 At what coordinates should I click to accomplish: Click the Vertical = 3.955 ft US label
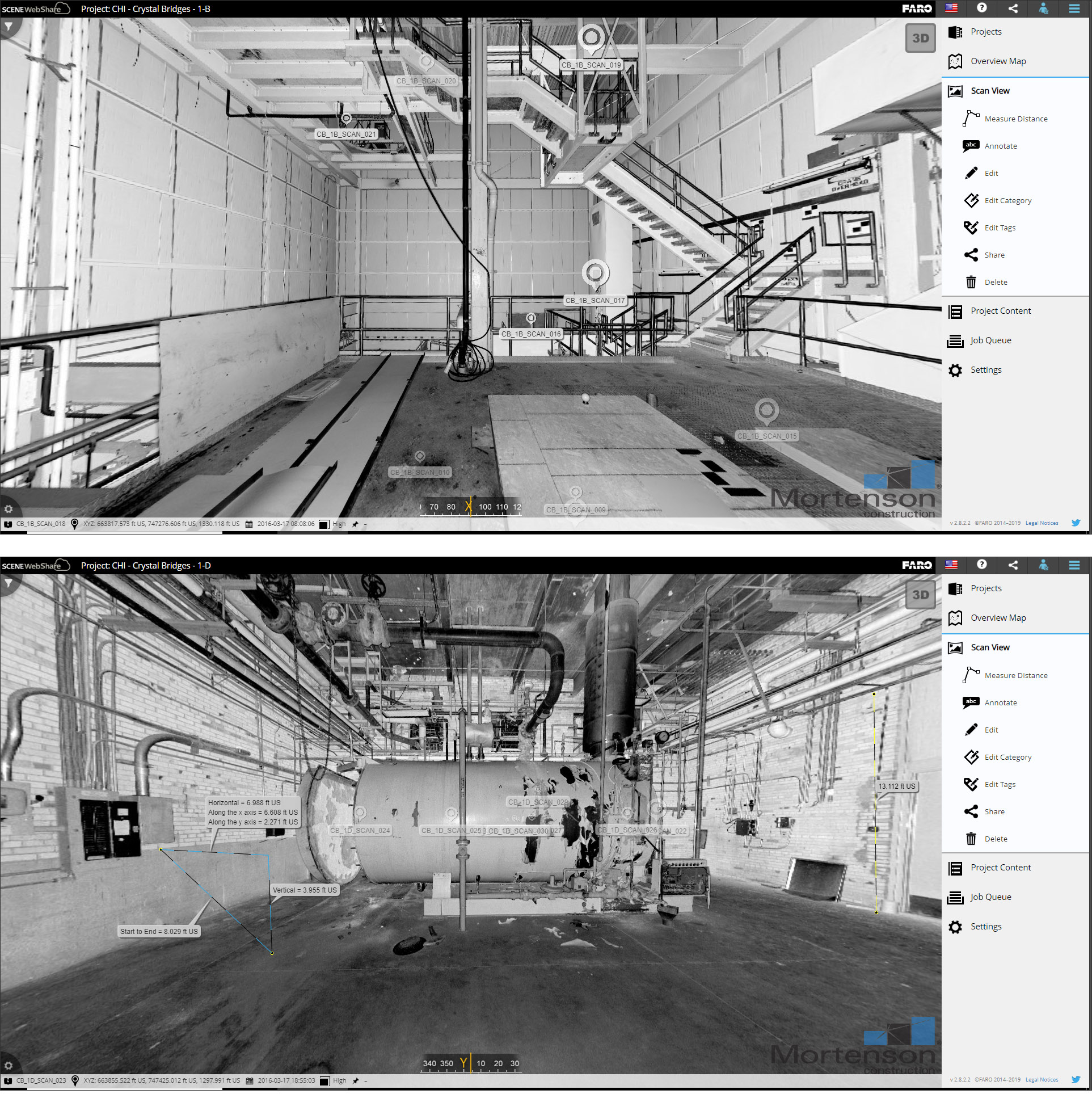[305, 890]
